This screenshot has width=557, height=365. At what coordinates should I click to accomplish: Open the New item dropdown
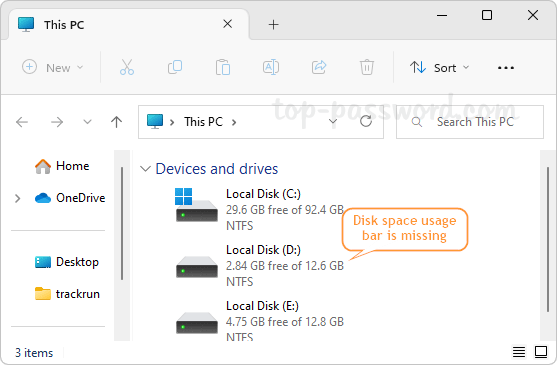coord(53,67)
